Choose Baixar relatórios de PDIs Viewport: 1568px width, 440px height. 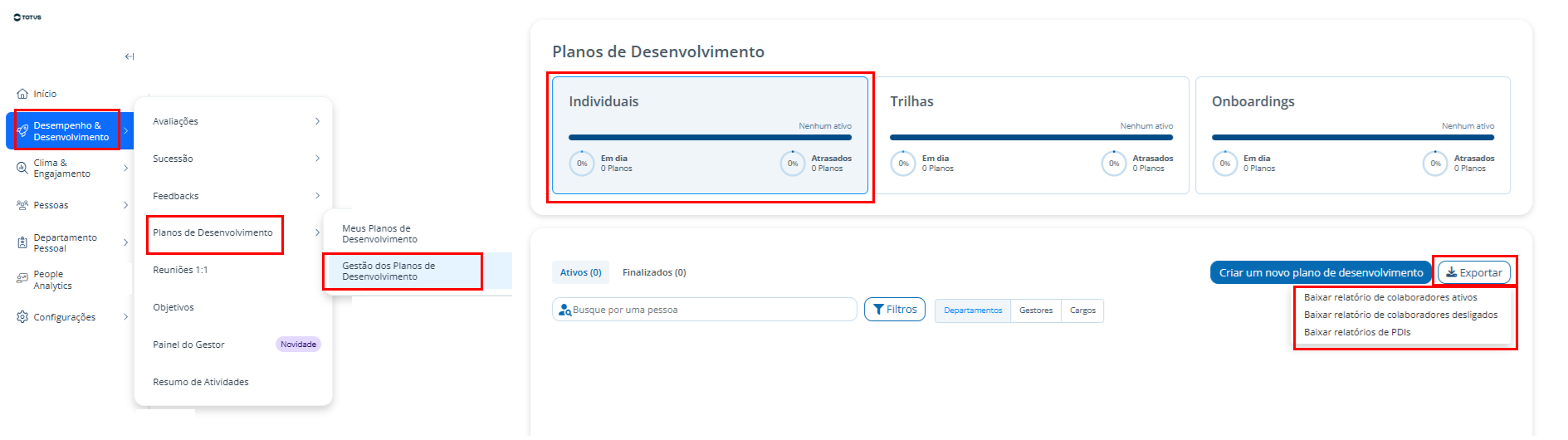(x=1357, y=332)
